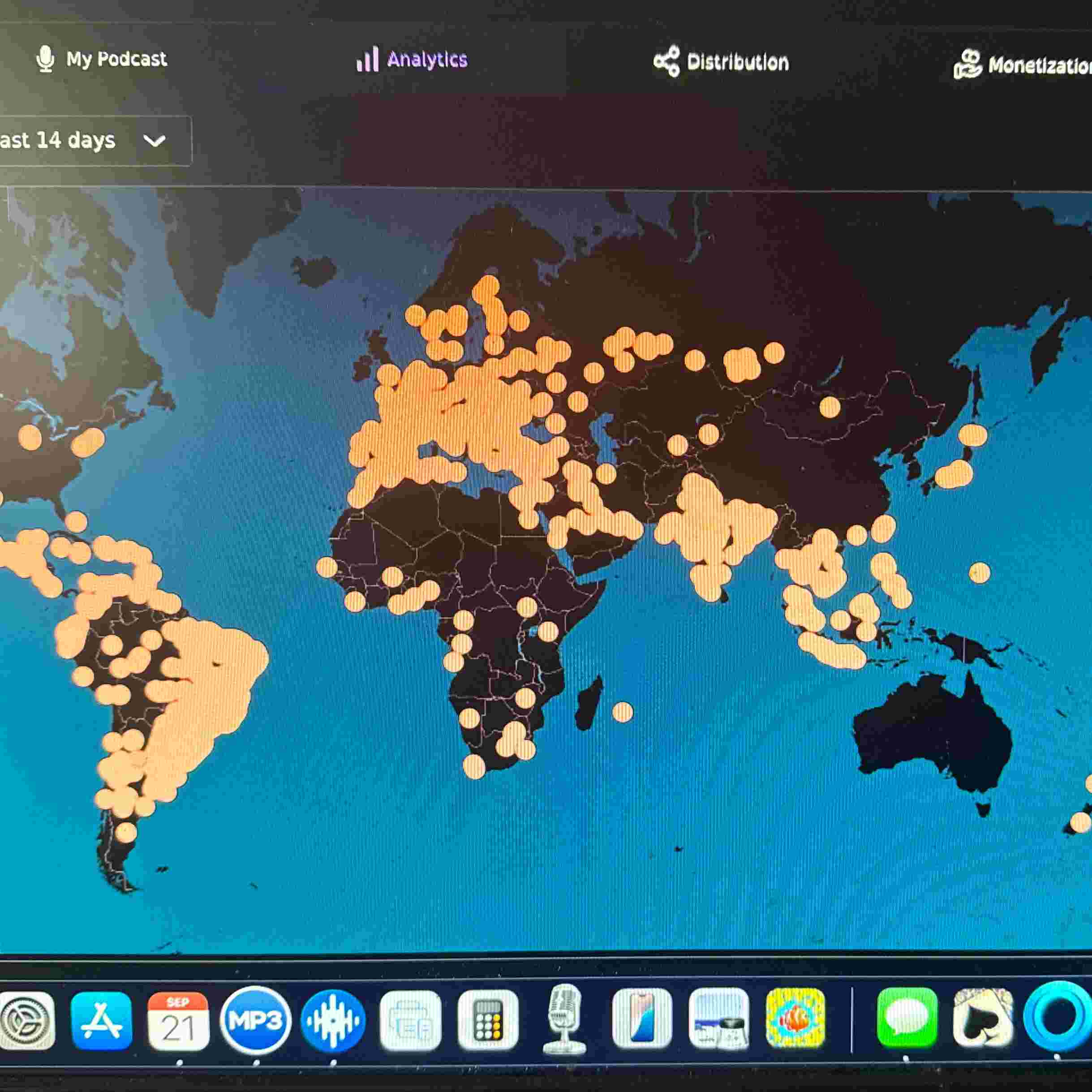Open Calculator from the dock
The height and width of the screenshot is (1092, 1092).
pos(487,1021)
